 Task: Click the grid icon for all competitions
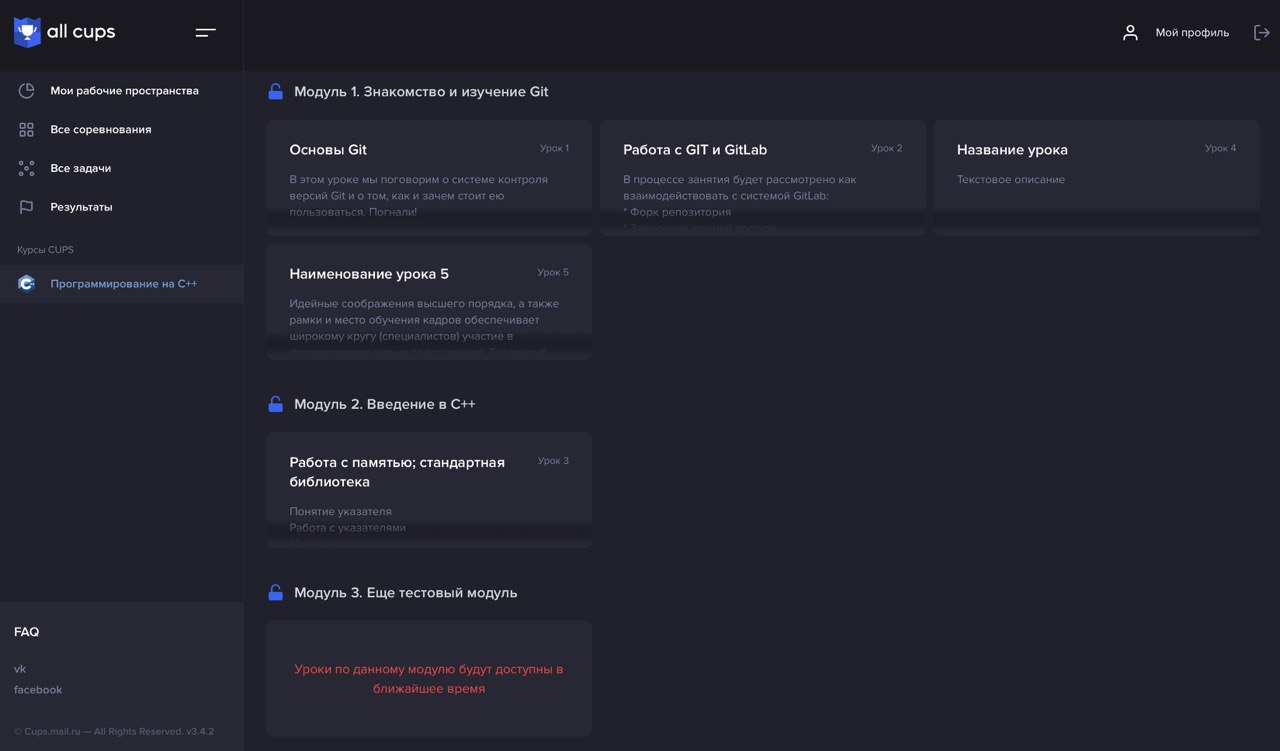point(27,130)
